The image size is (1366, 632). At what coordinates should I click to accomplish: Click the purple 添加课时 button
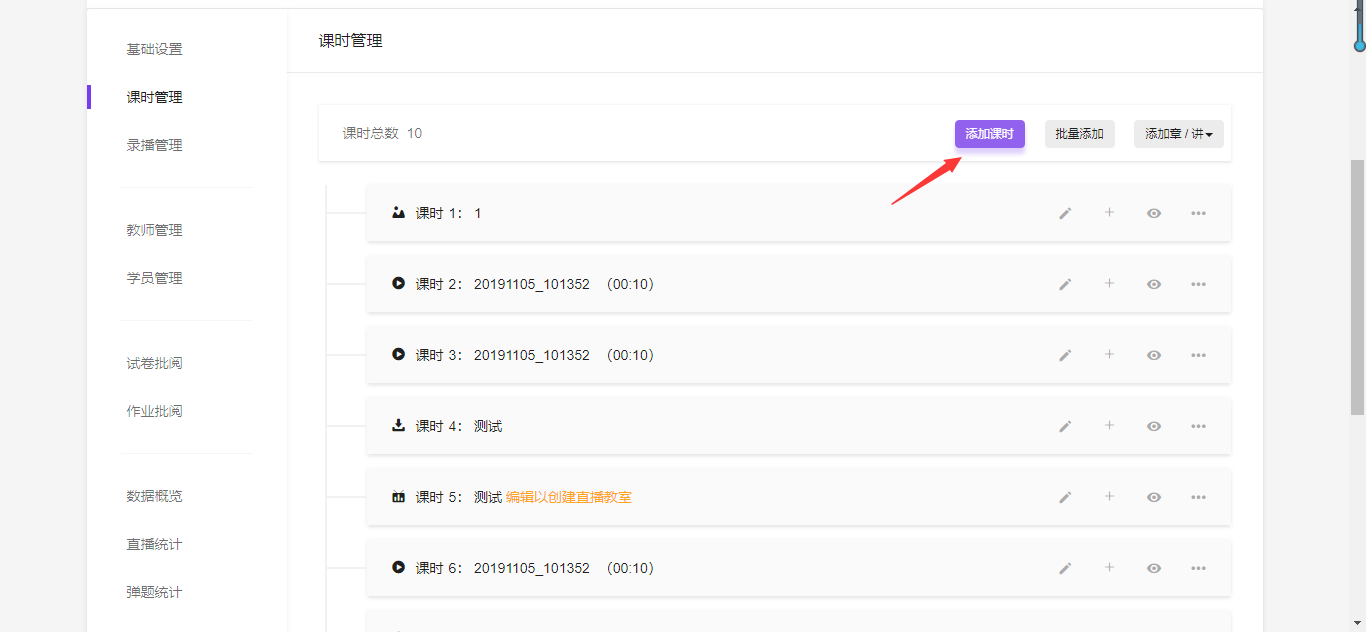click(x=989, y=134)
